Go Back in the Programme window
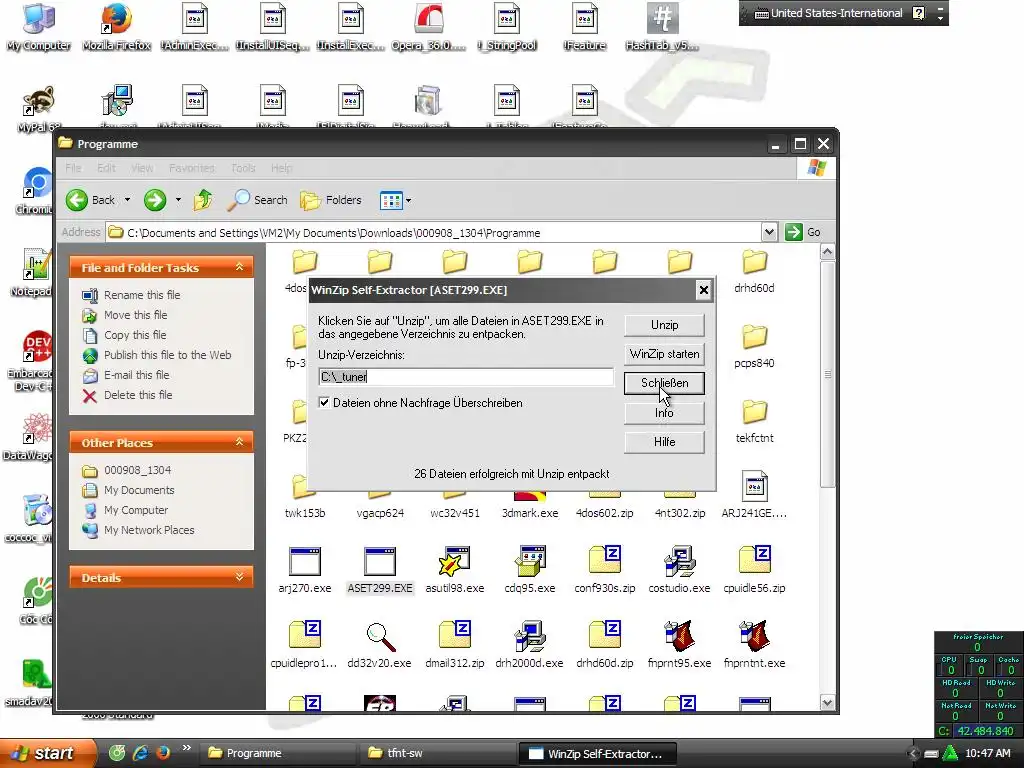 90,200
